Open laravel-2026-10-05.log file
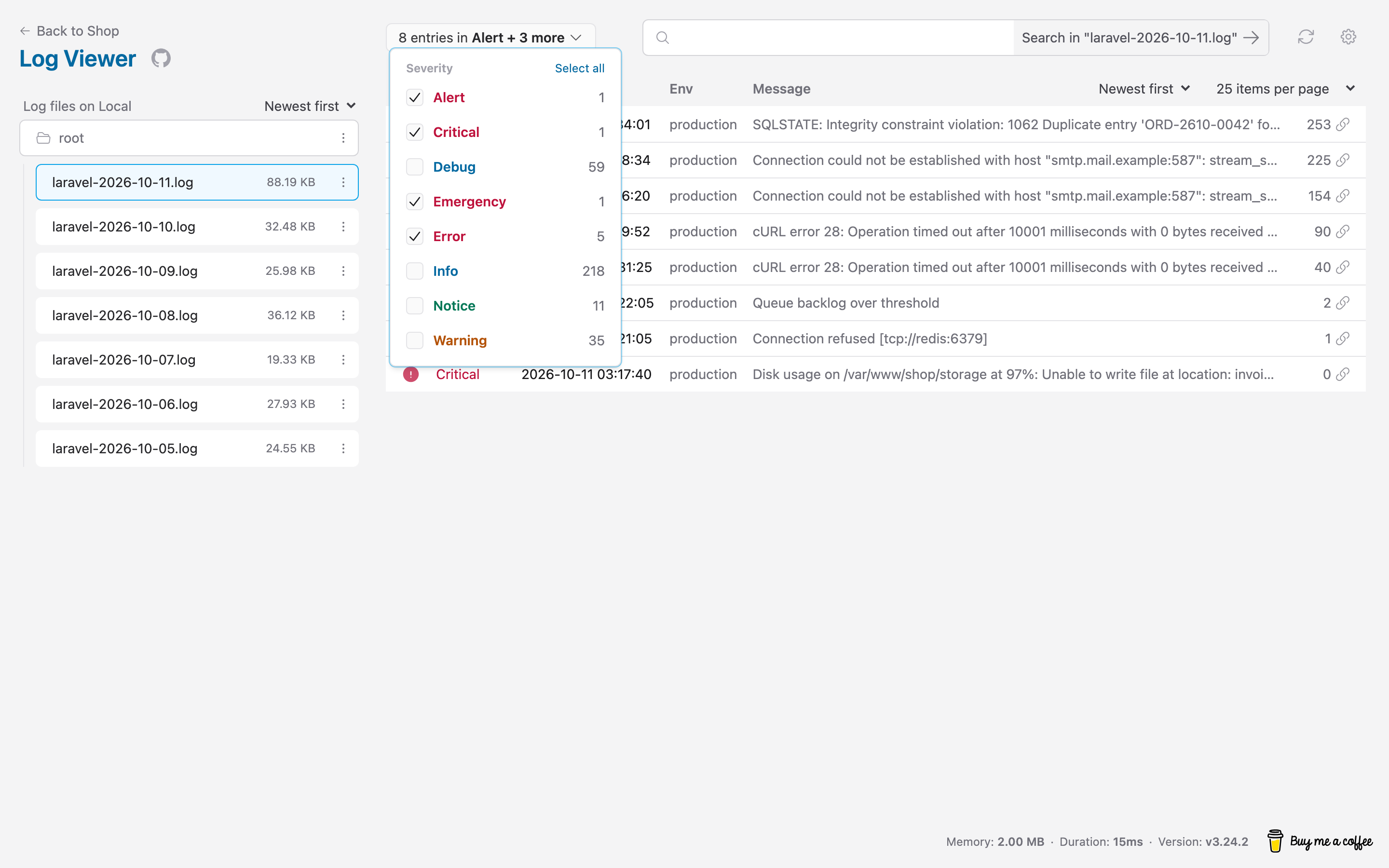Image resolution: width=1389 pixels, height=868 pixels. coord(197,448)
